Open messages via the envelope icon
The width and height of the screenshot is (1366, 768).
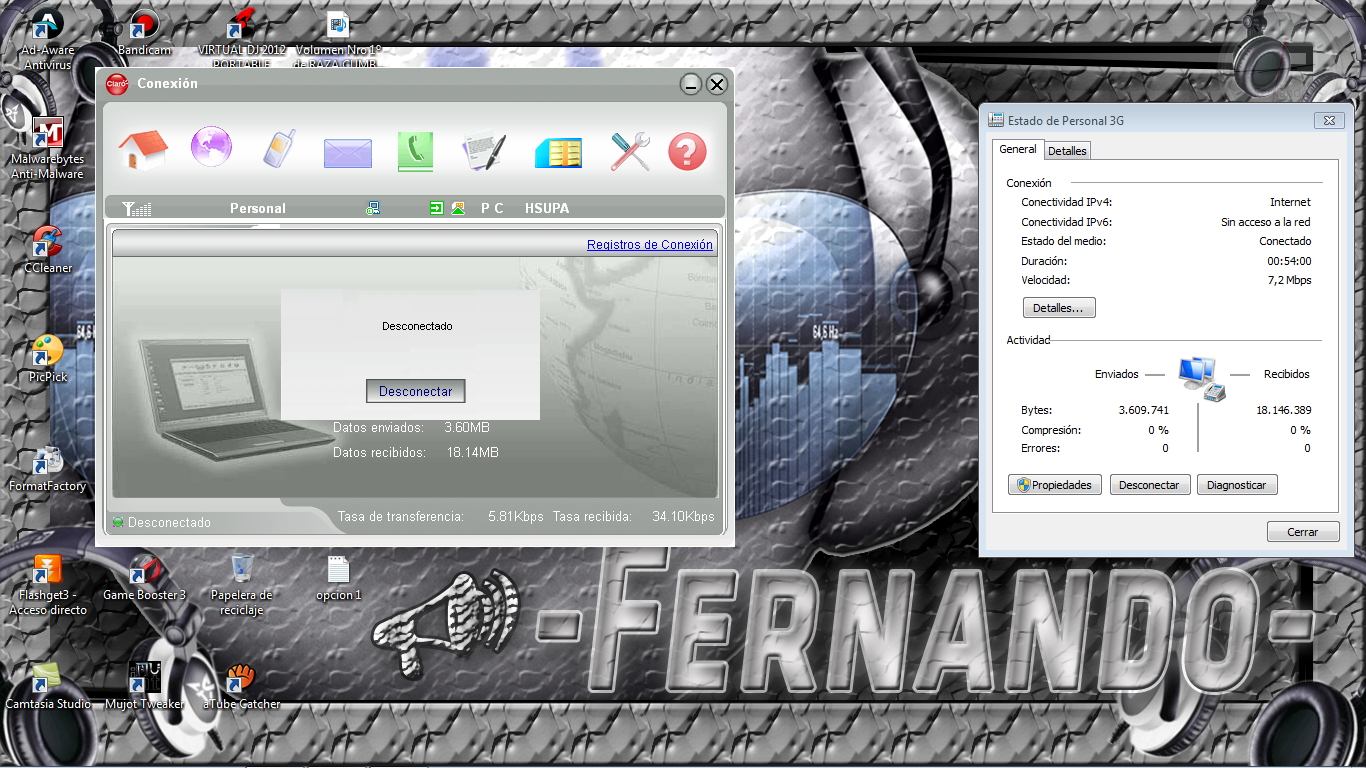(x=347, y=153)
